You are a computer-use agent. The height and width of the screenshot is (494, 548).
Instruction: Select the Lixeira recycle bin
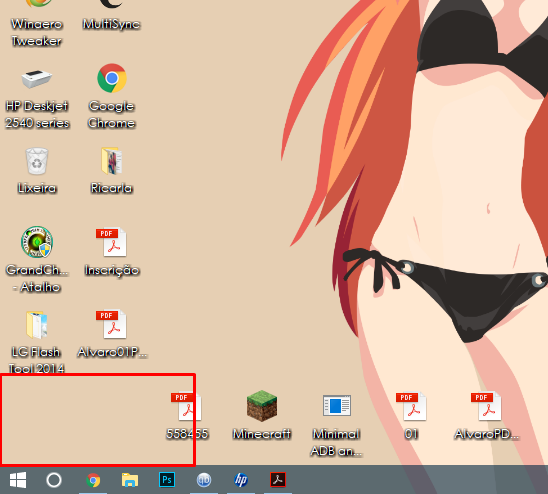[x=37, y=171]
